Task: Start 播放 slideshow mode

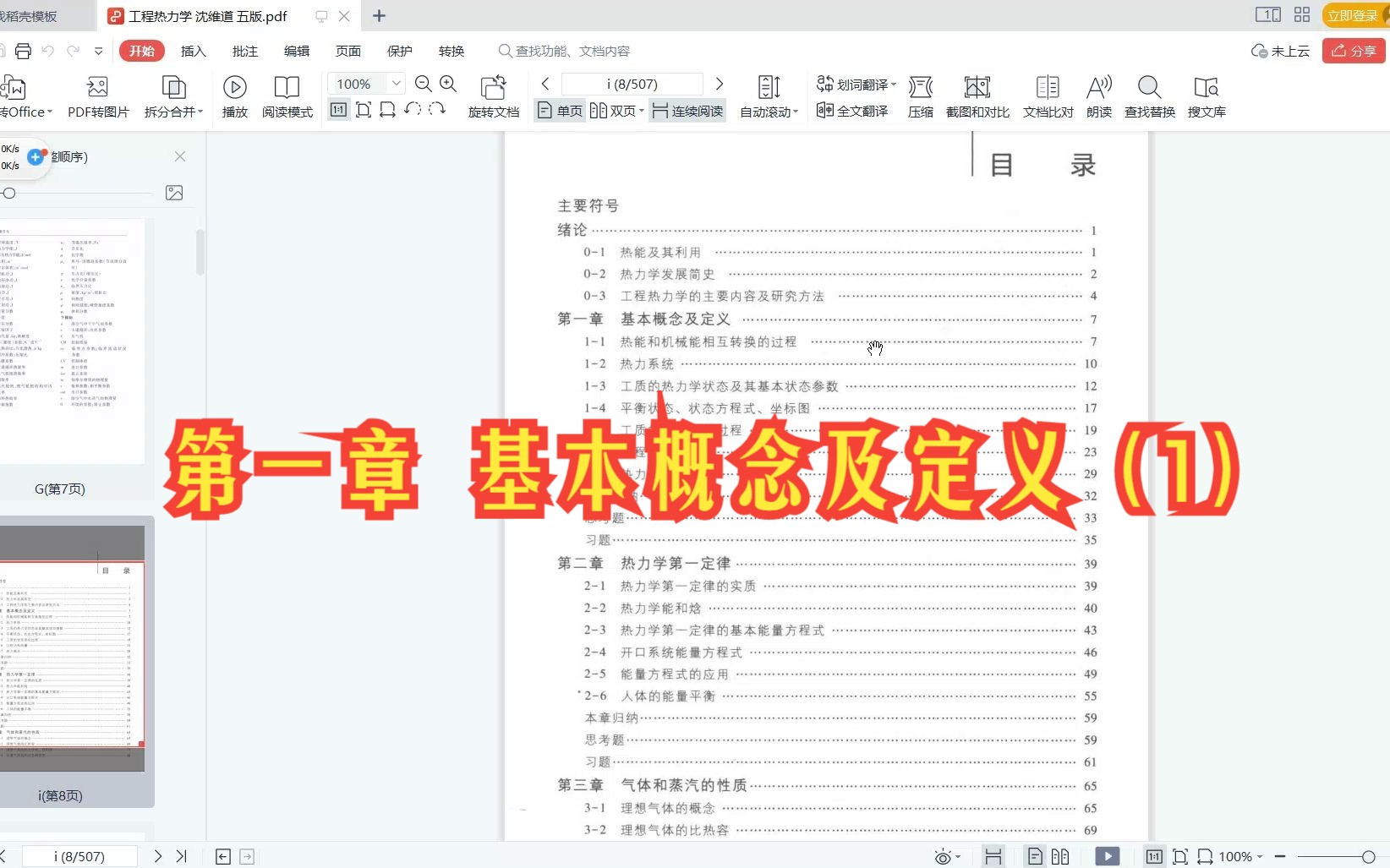Action: [x=234, y=97]
